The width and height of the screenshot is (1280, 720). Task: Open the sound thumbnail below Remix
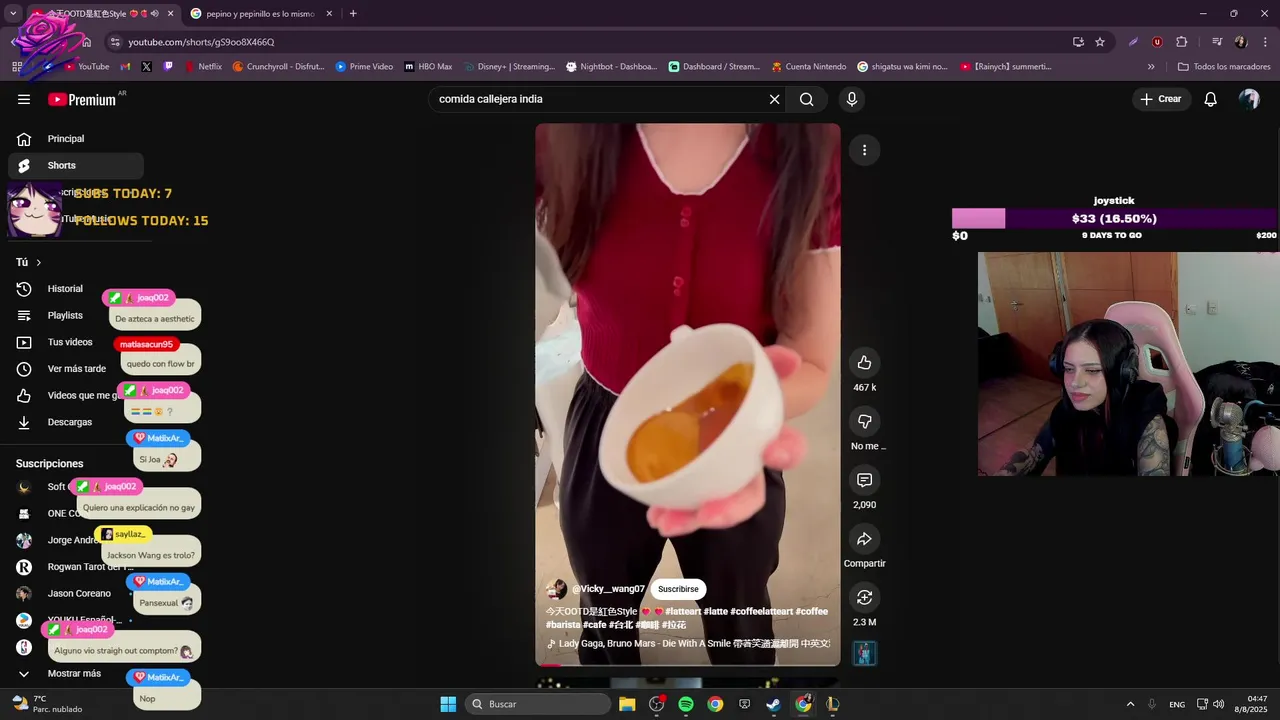pos(864,653)
